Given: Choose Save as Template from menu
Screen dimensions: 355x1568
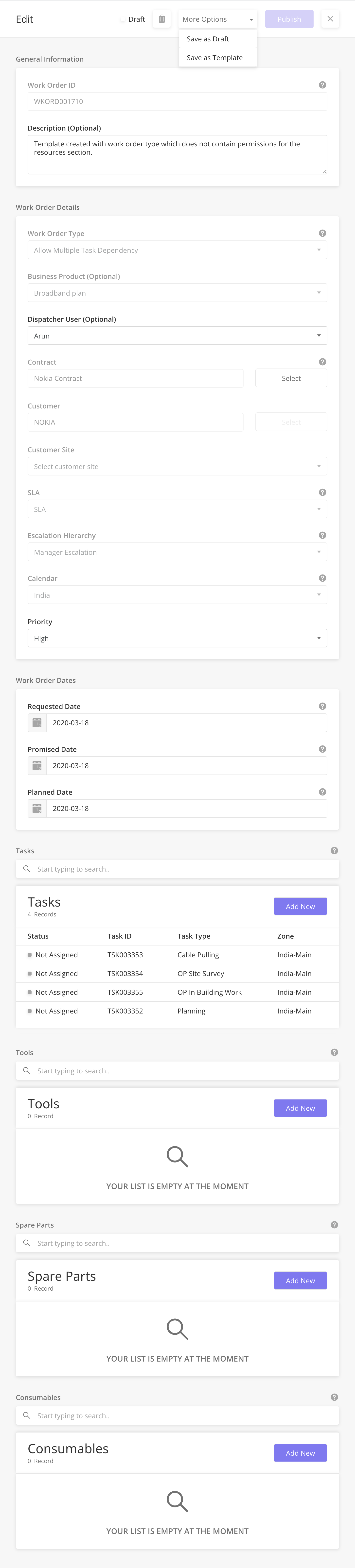Looking at the screenshot, I should (x=218, y=58).
